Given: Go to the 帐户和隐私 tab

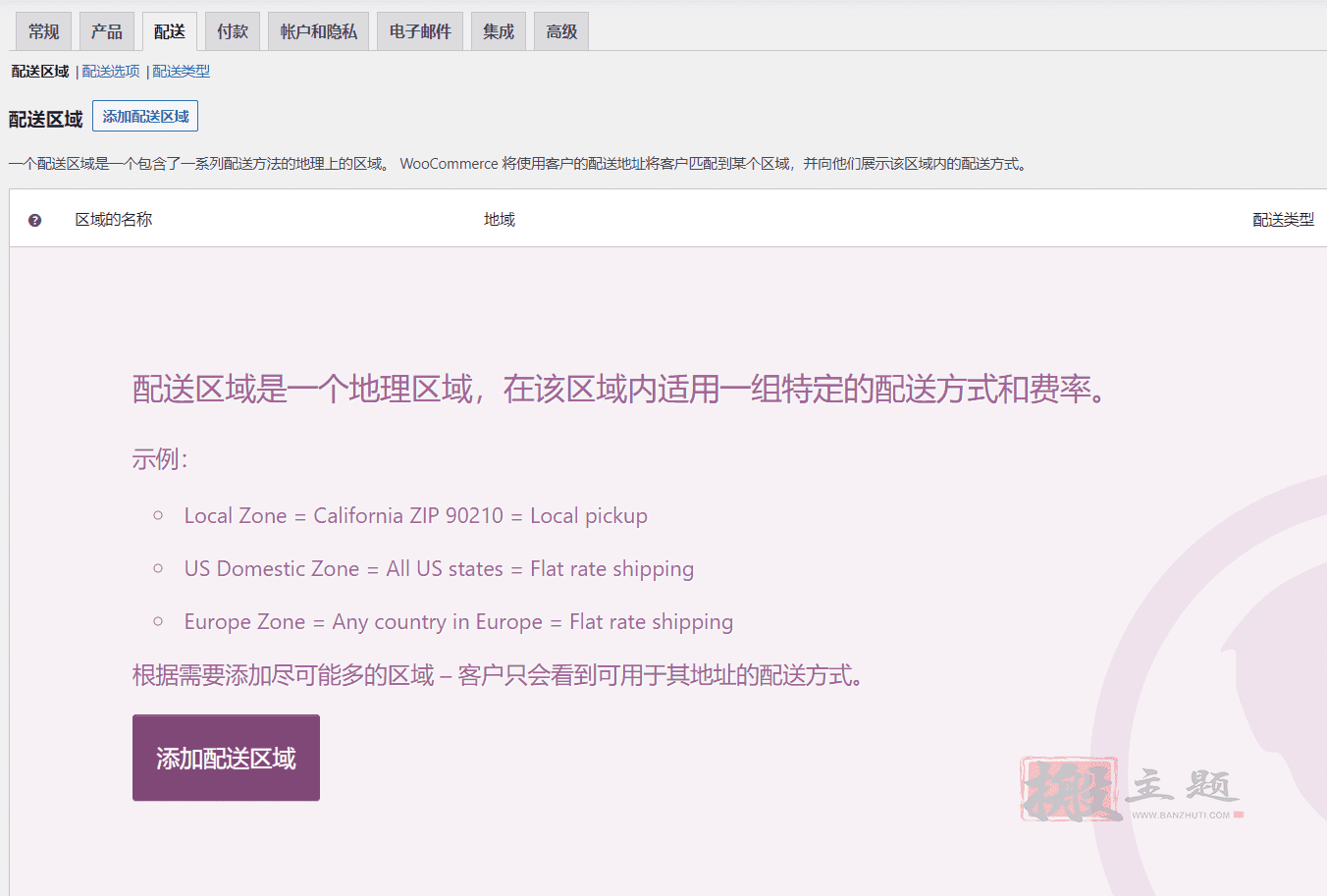Looking at the screenshot, I should pos(318,31).
